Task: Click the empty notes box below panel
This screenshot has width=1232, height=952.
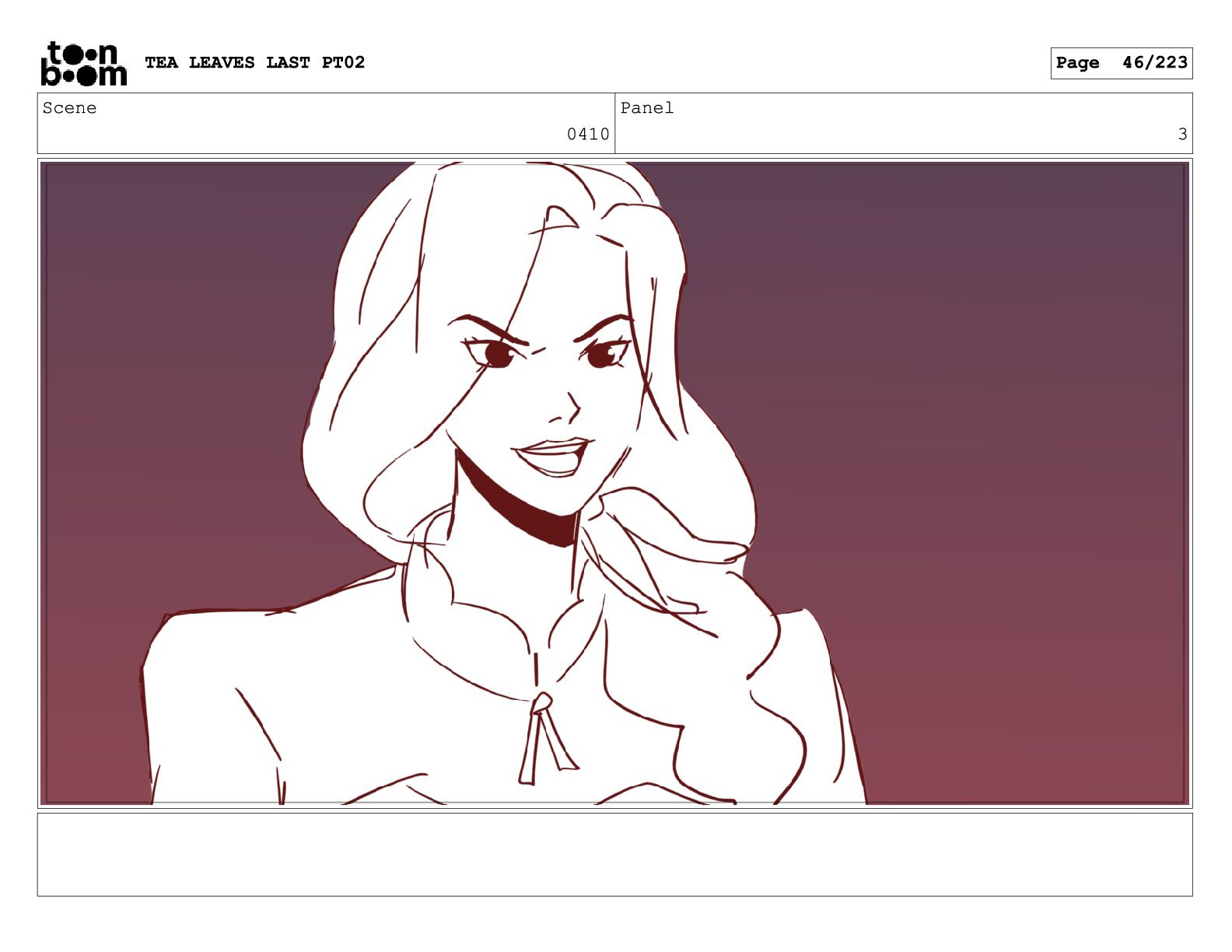Action: pos(615,854)
